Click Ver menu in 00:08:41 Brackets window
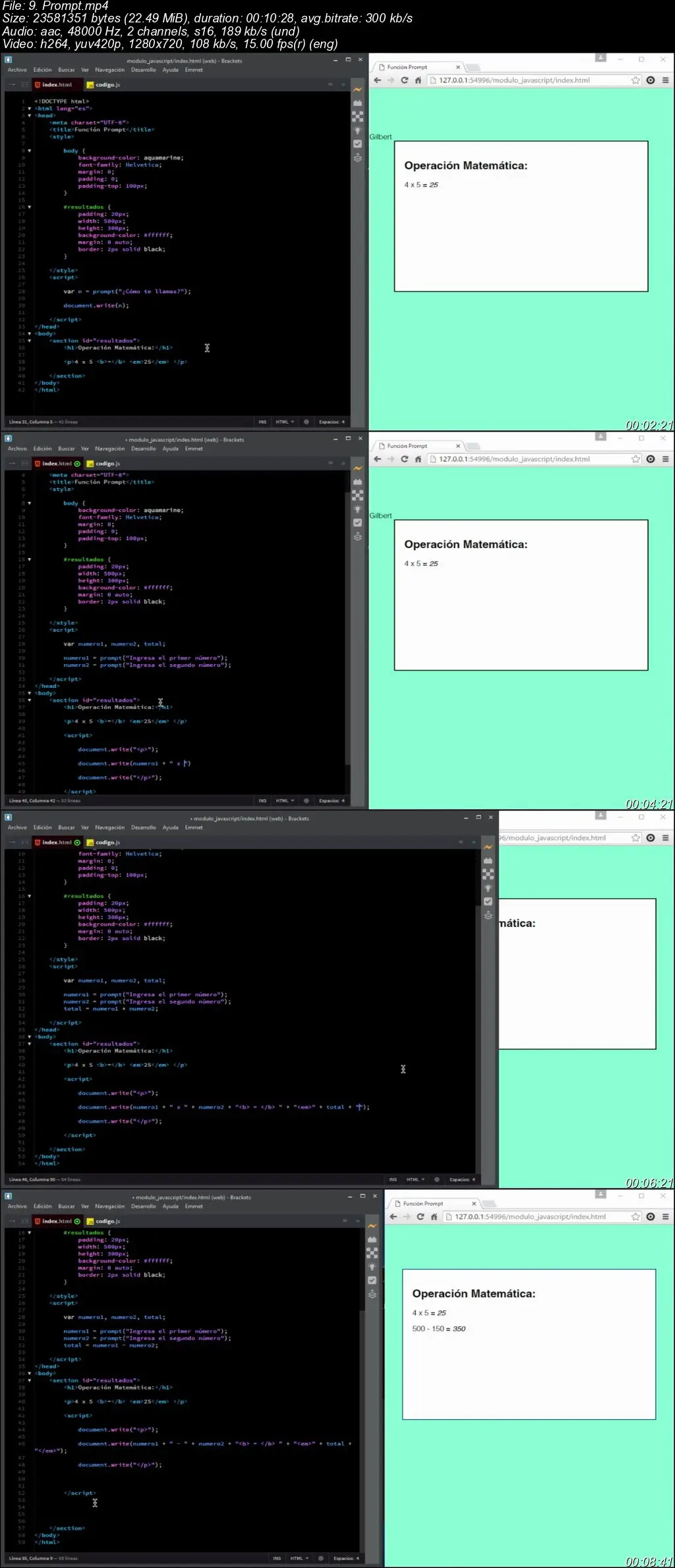This screenshot has width=675, height=1568. point(84,1206)
